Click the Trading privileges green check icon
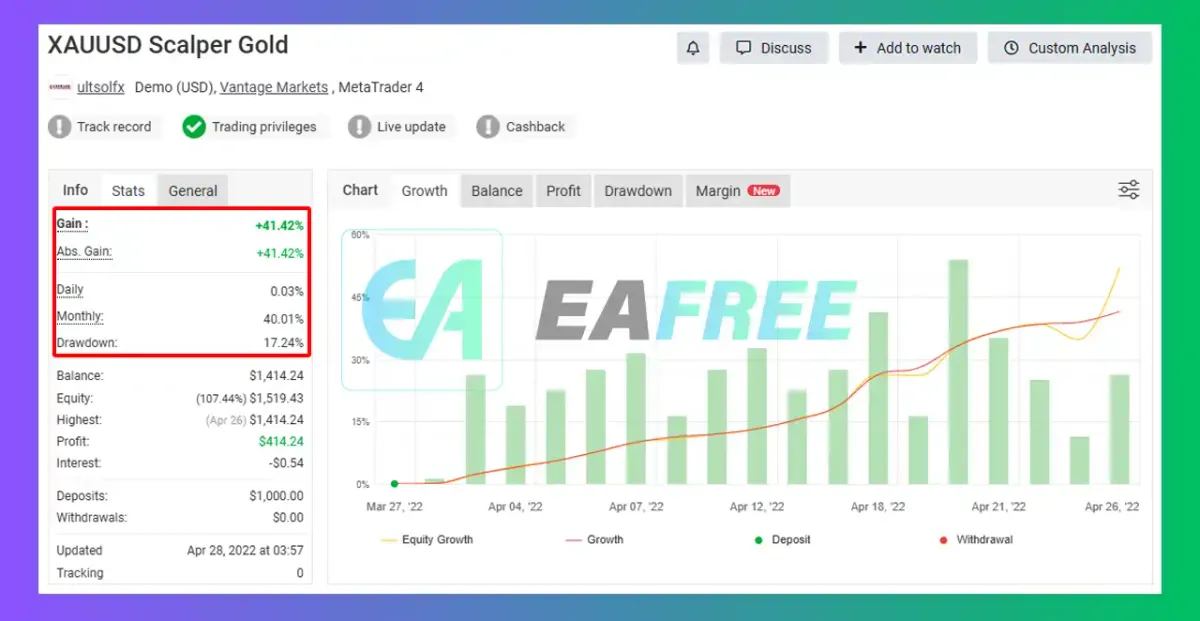The image size is (1200, 621). click(194, 127)
